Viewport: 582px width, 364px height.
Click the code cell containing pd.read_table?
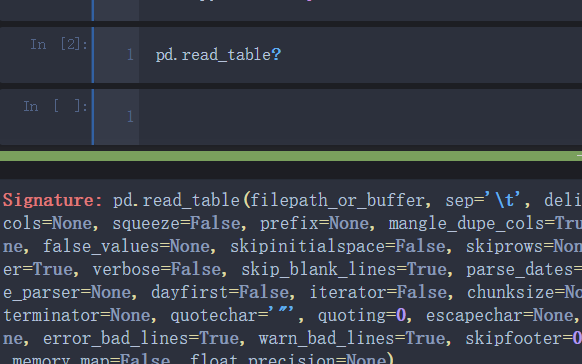tap(360, 55)
